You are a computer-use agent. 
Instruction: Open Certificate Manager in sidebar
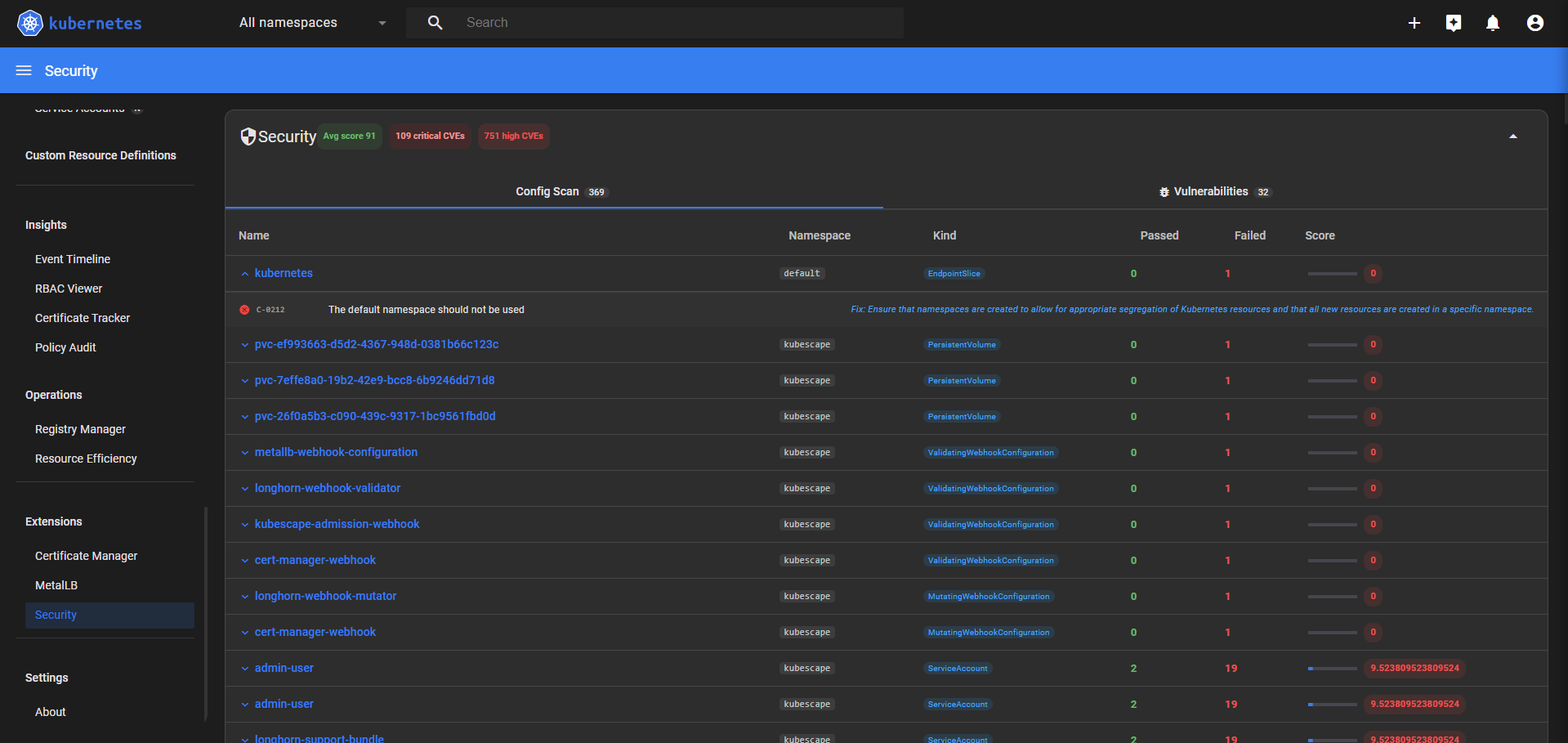(86, 556)
